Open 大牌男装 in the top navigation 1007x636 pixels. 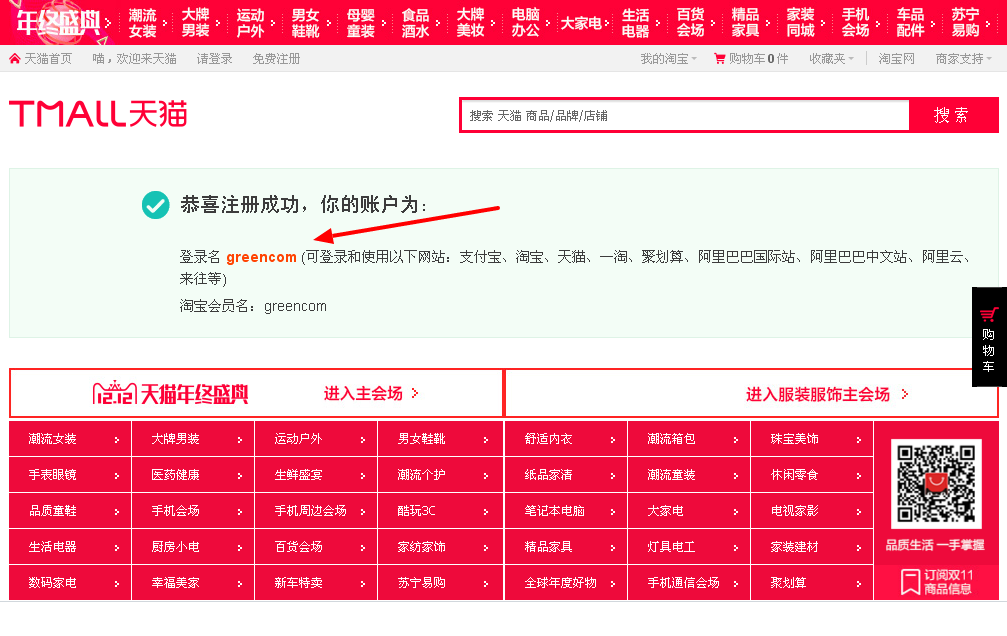(195, 22)
